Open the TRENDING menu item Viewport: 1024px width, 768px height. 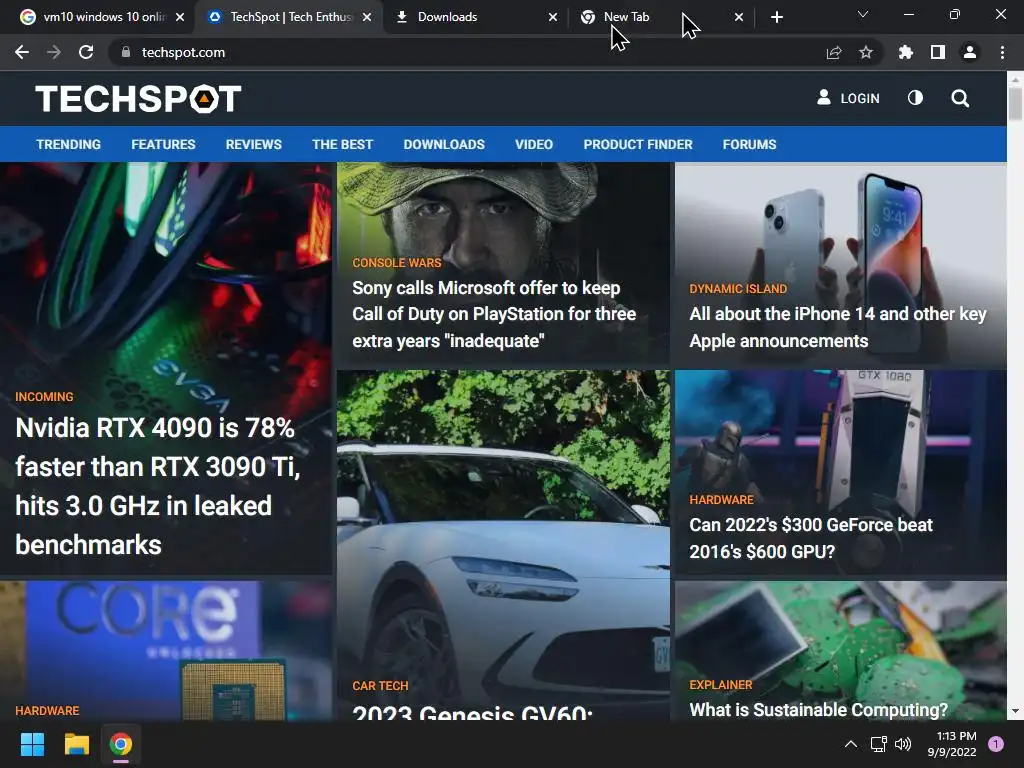69,144
